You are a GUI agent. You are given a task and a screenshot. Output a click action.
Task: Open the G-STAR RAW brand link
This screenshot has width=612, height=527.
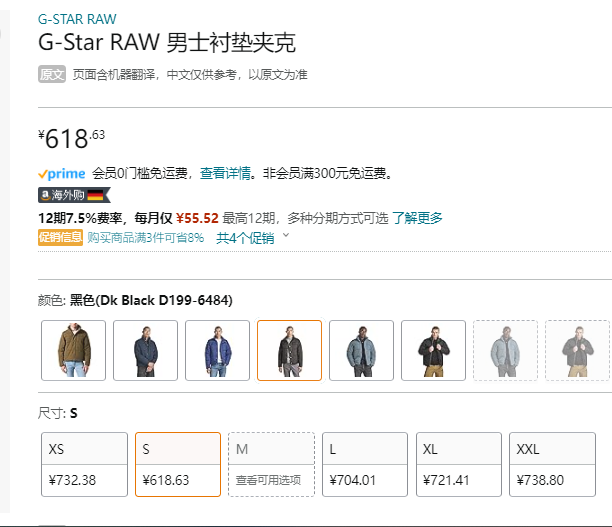77,19
